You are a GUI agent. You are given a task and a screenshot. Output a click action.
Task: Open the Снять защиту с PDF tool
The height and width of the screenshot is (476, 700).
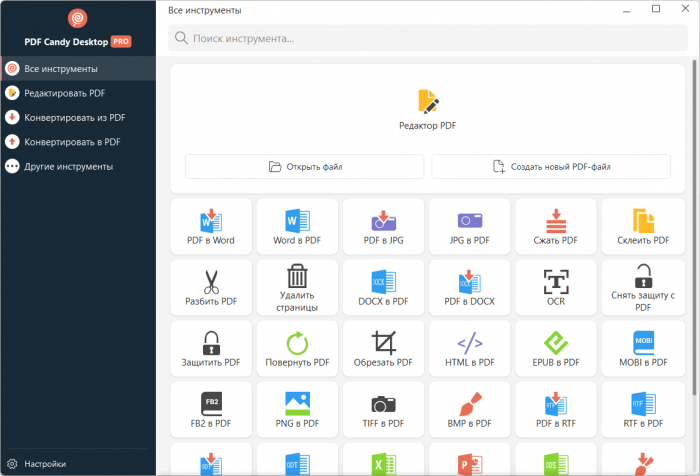pos(643,288)
